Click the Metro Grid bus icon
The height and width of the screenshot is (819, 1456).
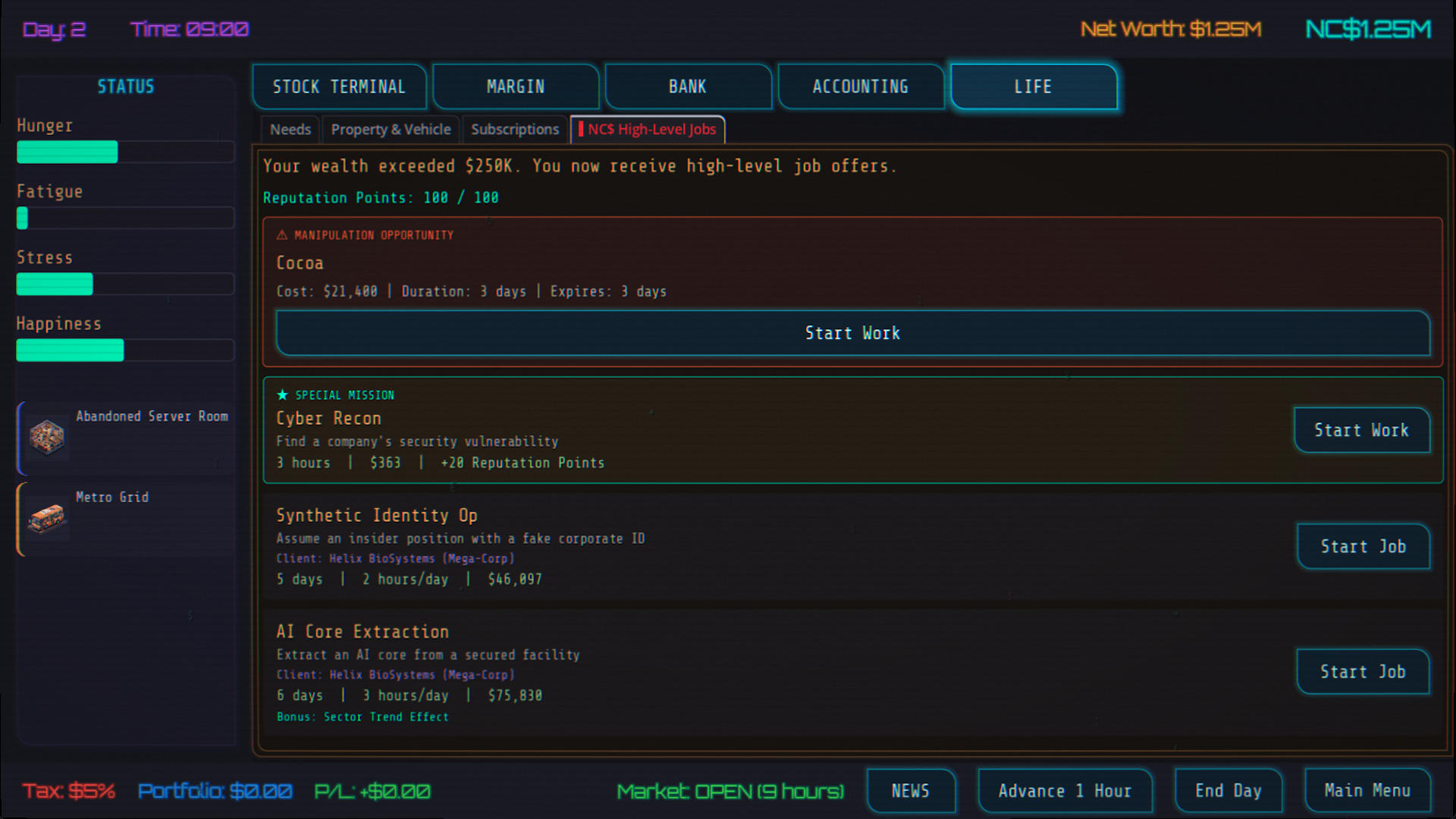[47, 519]
